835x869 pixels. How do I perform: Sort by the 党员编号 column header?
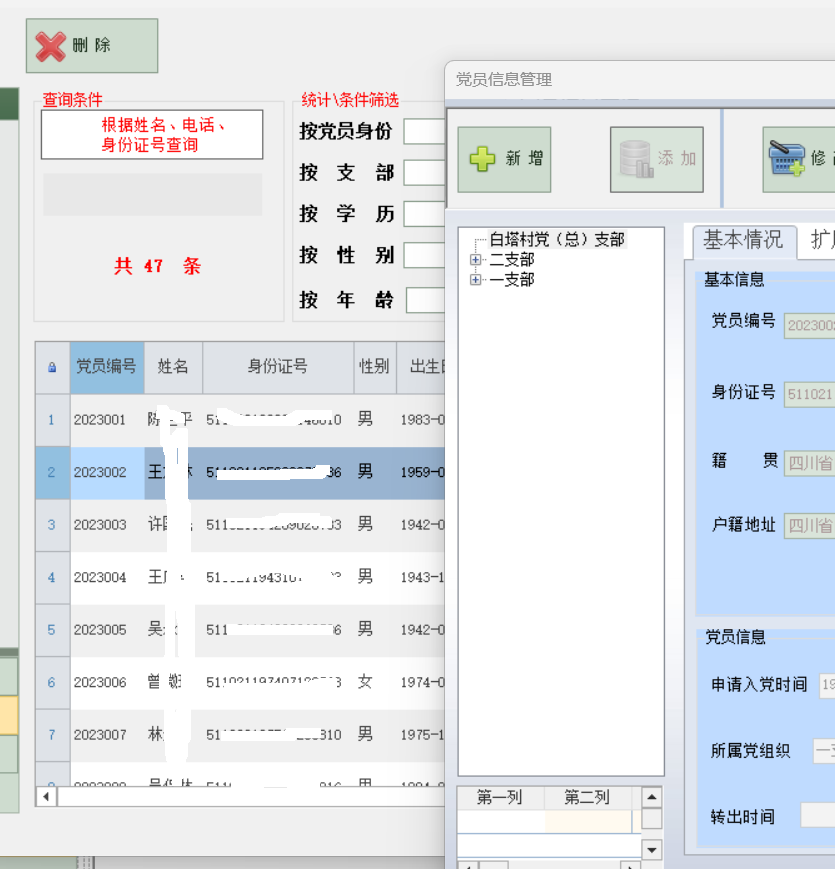(106, 367)
